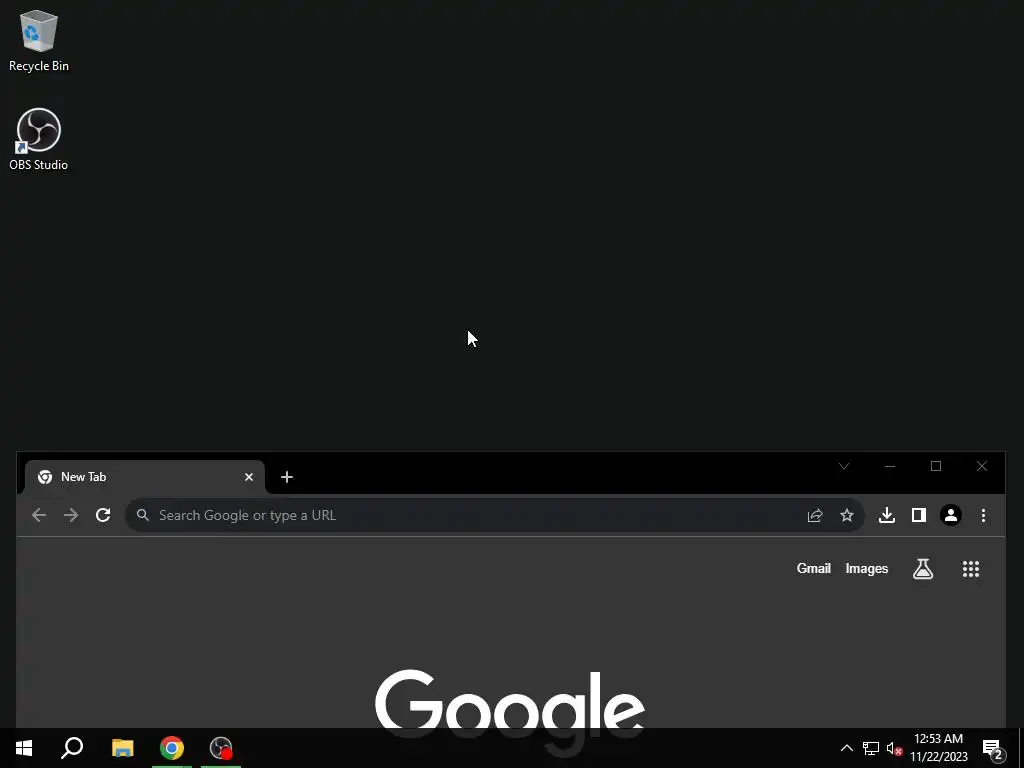This screenshot has height=768, width=1024.
Task: Click the search icon in the address bar
Action: [x=142, y=515]
